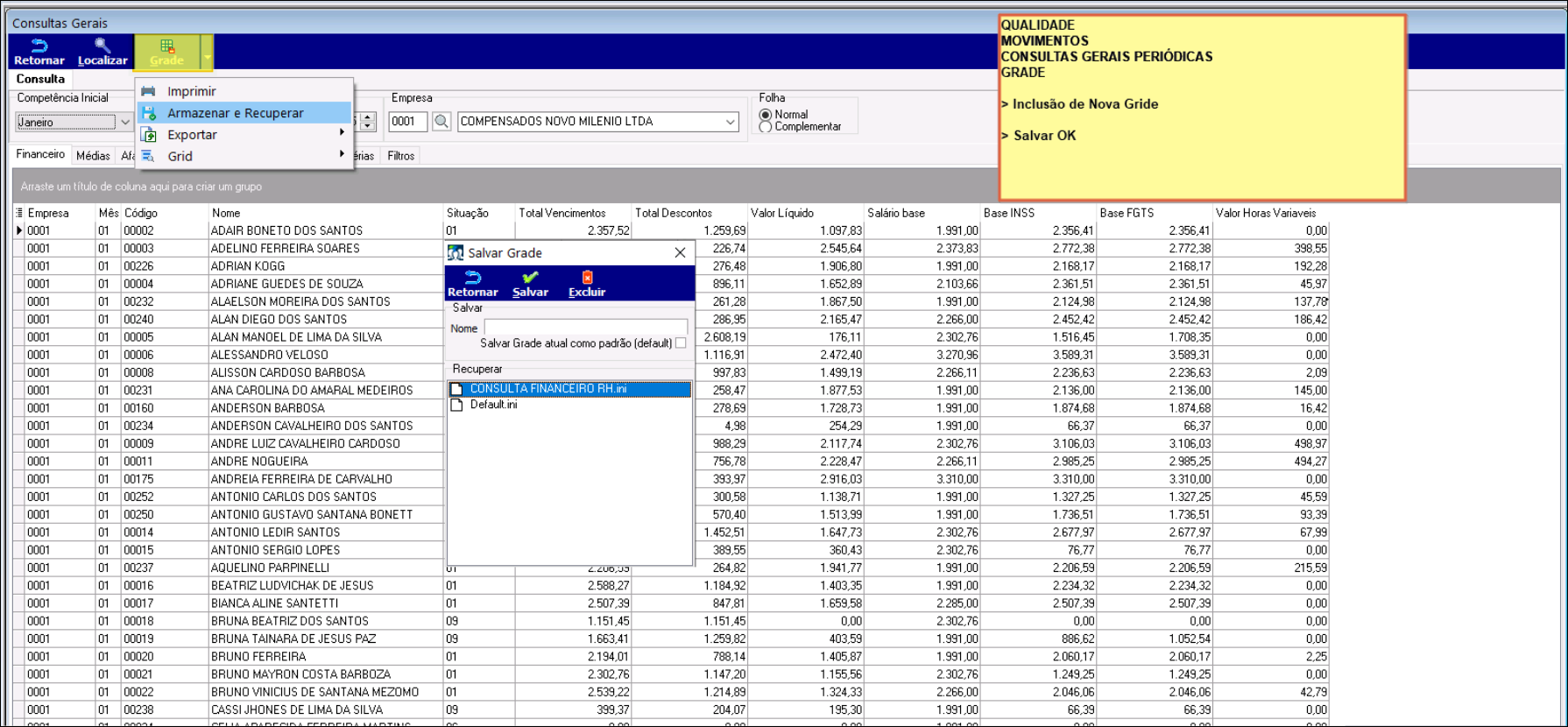This screenshot has width=1568, height=727.
Task: Click the Nome input field
Action: [585, 328]
